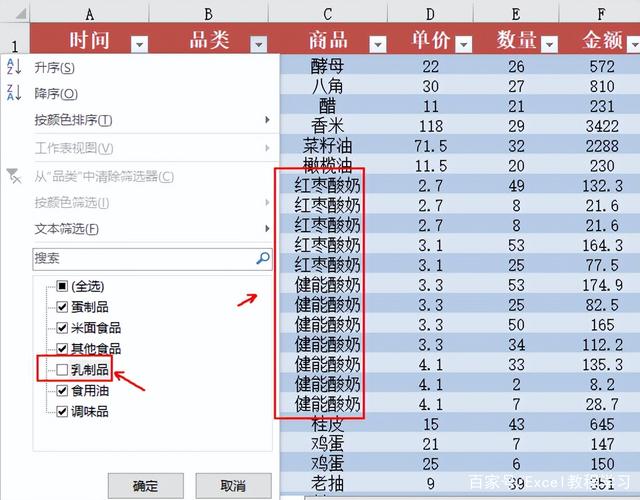Open the 数量 column filter dropdown

click(x=549, y=44)
